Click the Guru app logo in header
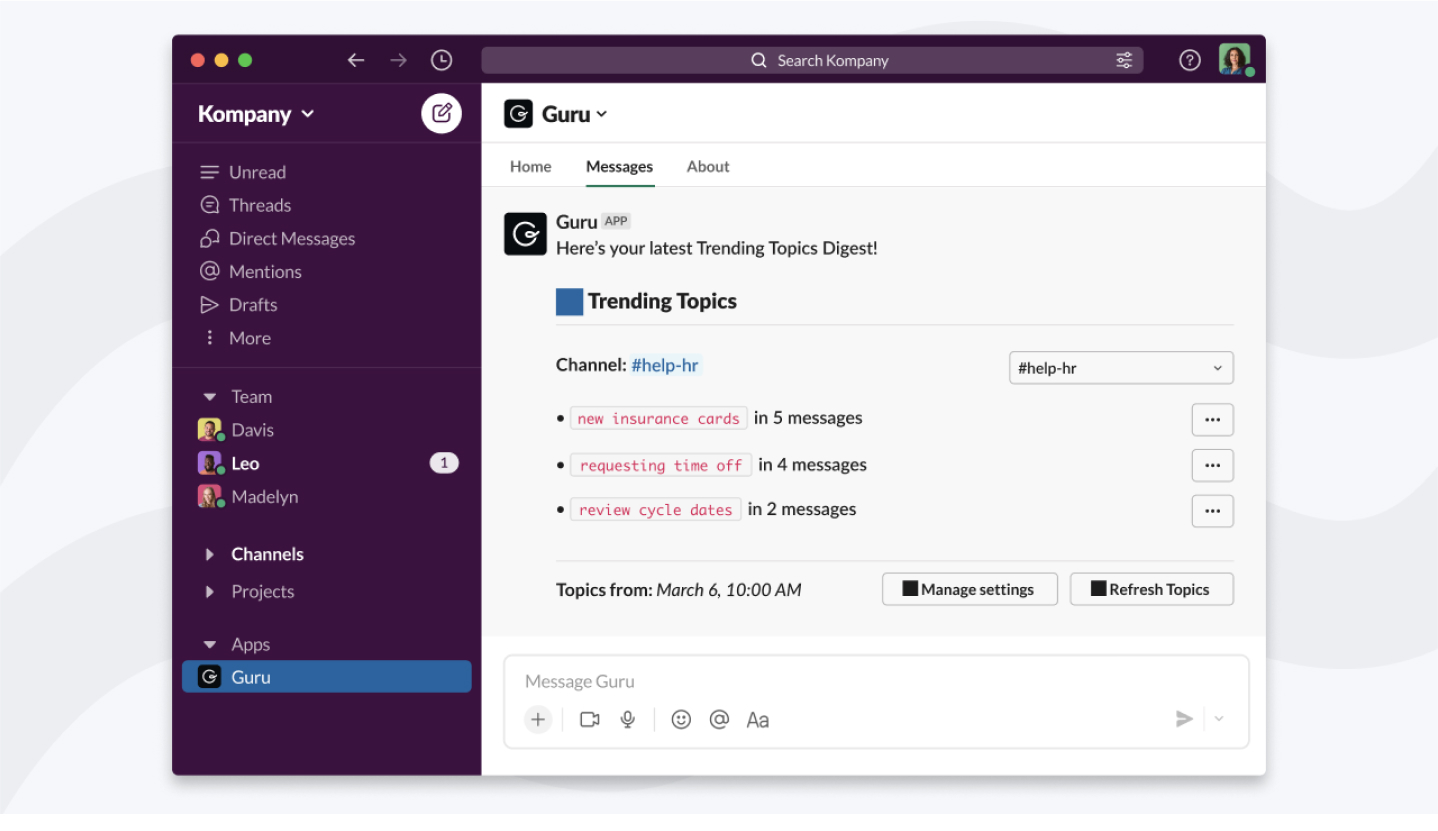The height and width of the screenshot is (831, 1438). coord(518,114)
